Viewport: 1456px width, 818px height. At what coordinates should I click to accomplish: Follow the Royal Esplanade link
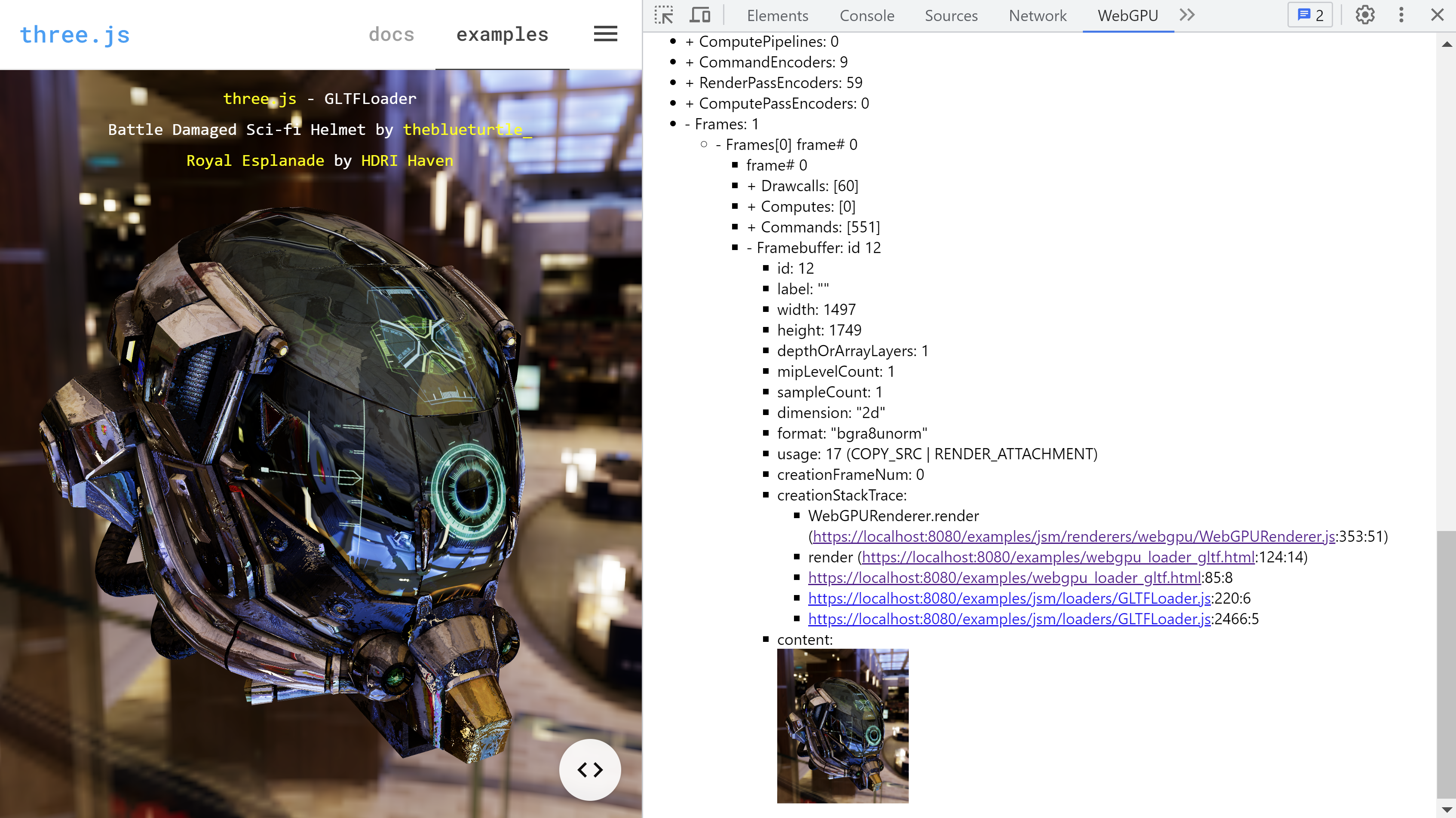255,160
